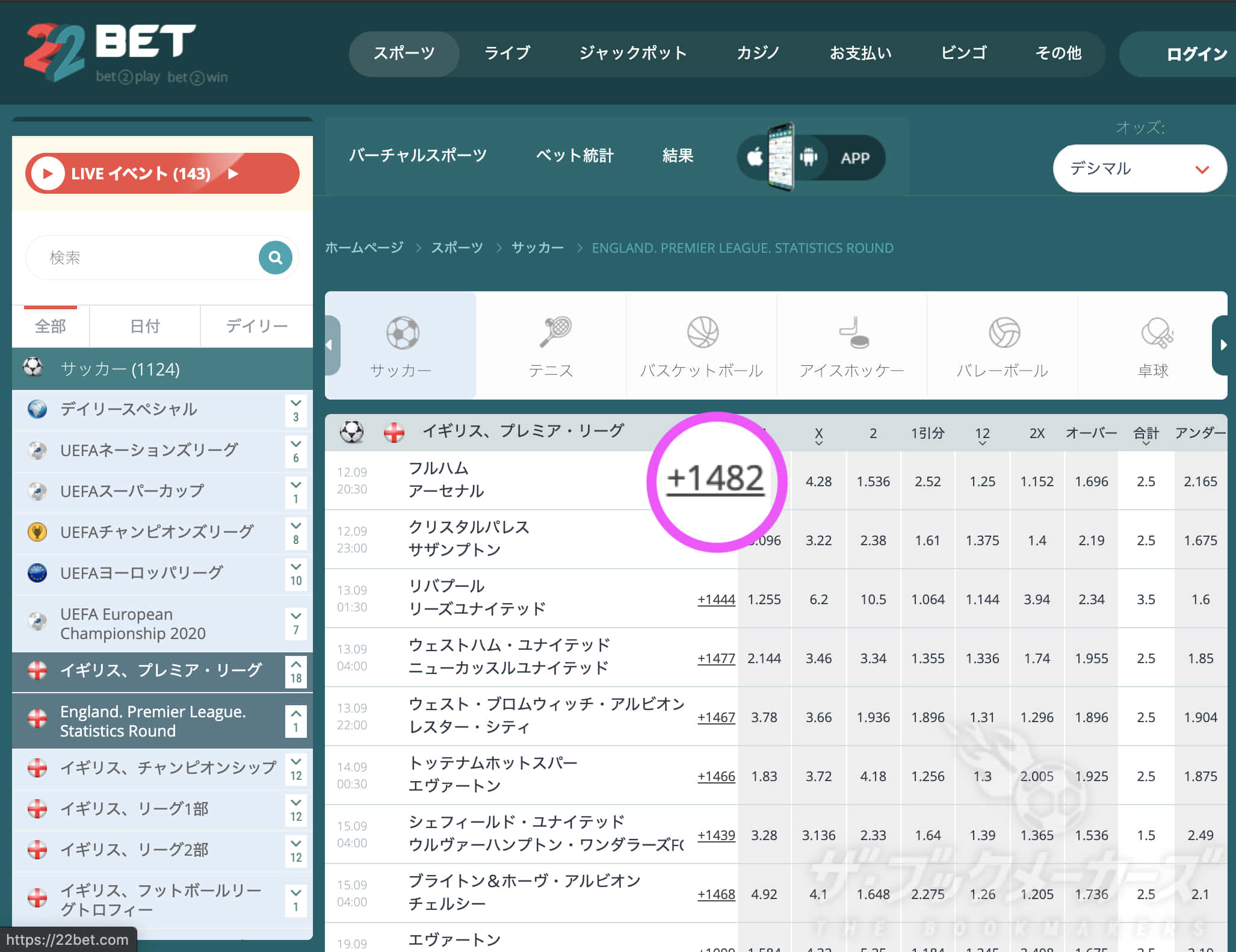Image resolution: width=1236 pixels, height=952 pixels.
Task: Collapse イギリス、プレミア・リーグ in the sidebar
Action: 295,672
